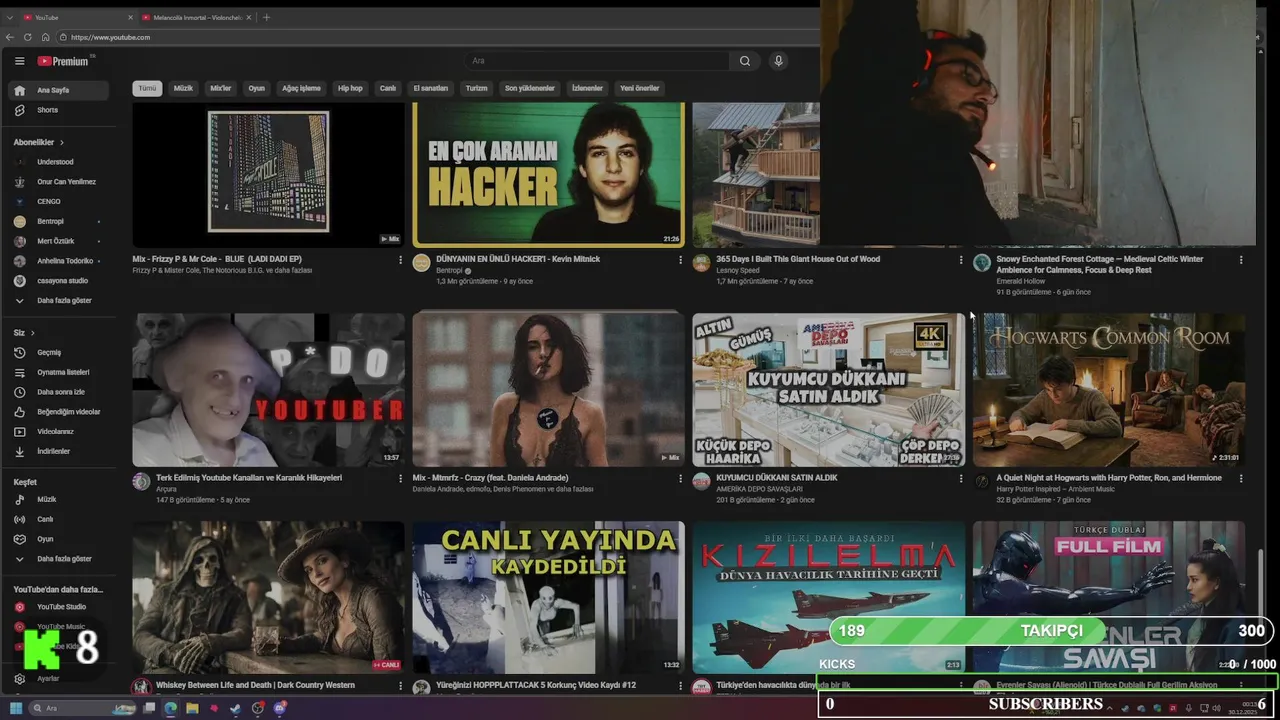Expand the Siz section chevron

33,332
